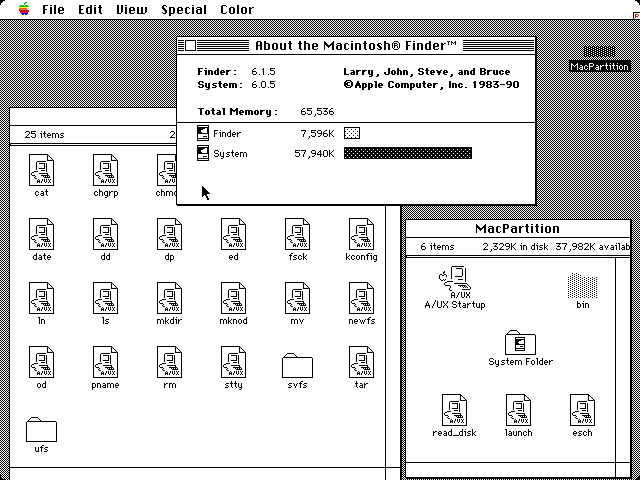640x480 pixels.
Task: Select the pname file icon
Action: click(x=105, y=362)
